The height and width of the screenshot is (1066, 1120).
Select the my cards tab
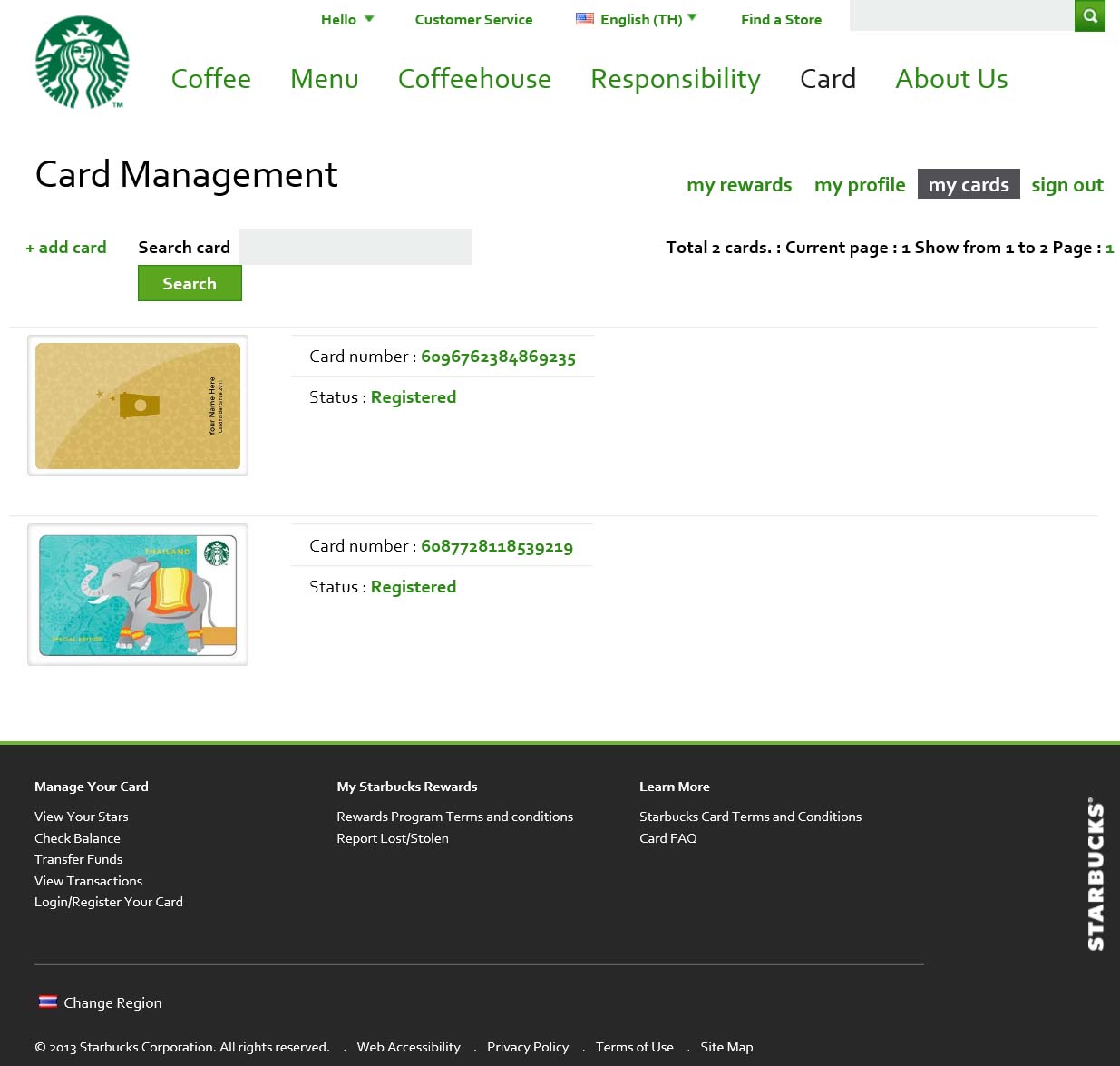[x=969, y=184]
